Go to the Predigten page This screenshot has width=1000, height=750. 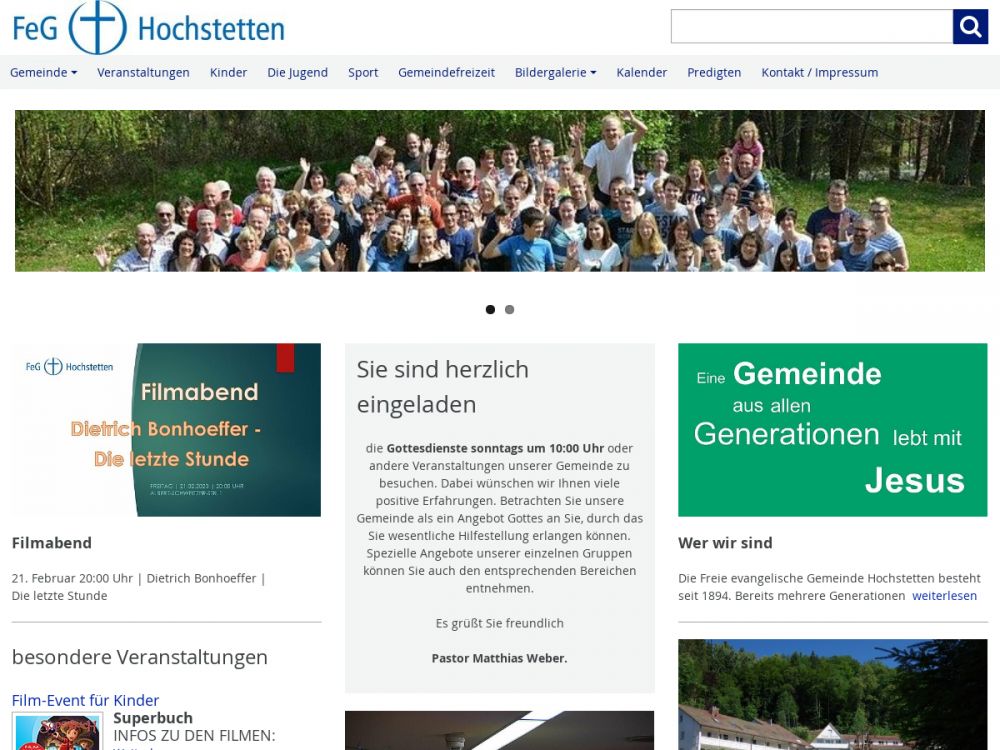pyautogui.click(x=714, y=72)
